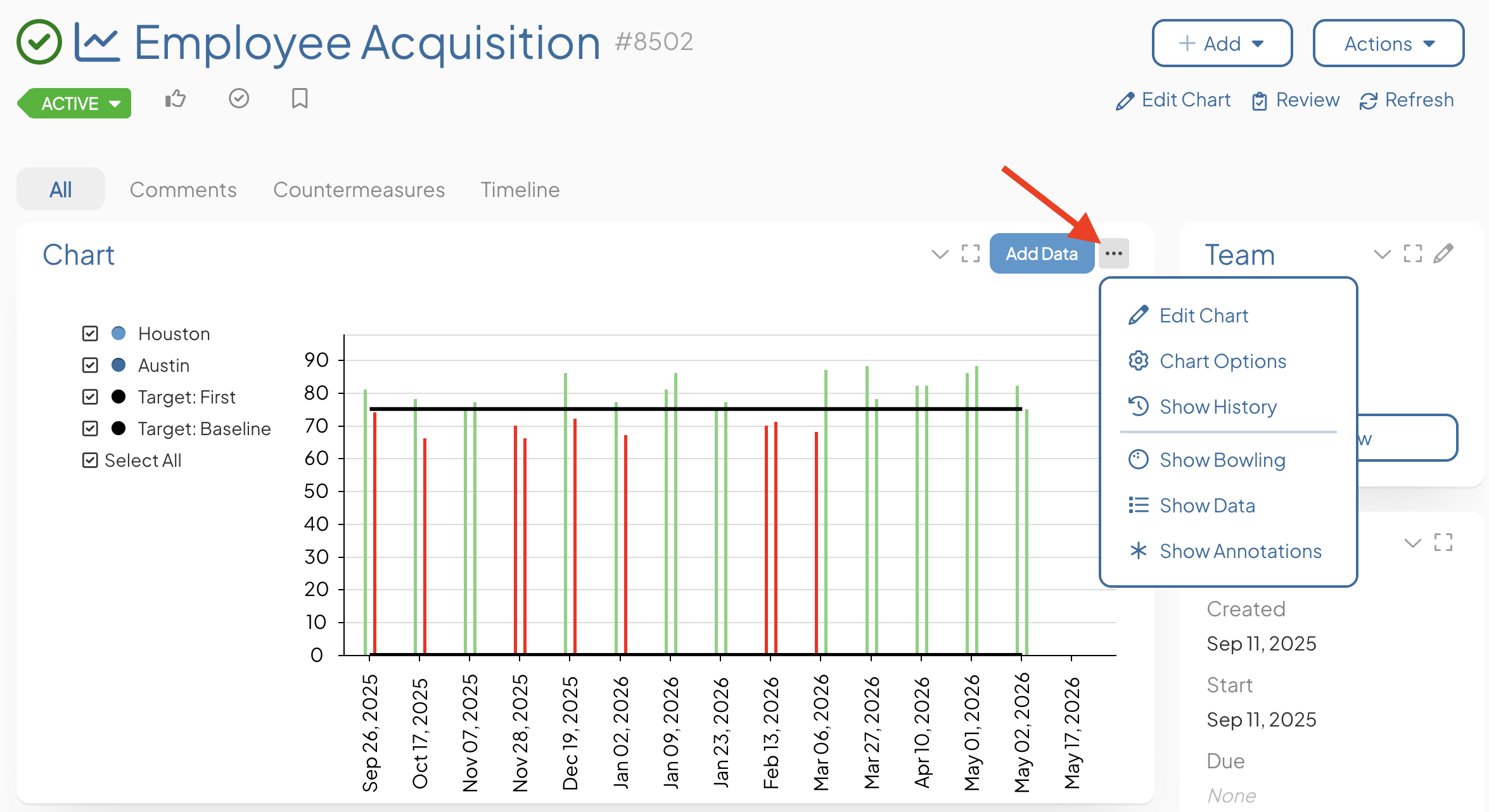Image resolution: width=1489 pixels, height=812 pixels.
Task: Click the circled checkmark icon beside the bookmark
Action: tap(239, 99)
